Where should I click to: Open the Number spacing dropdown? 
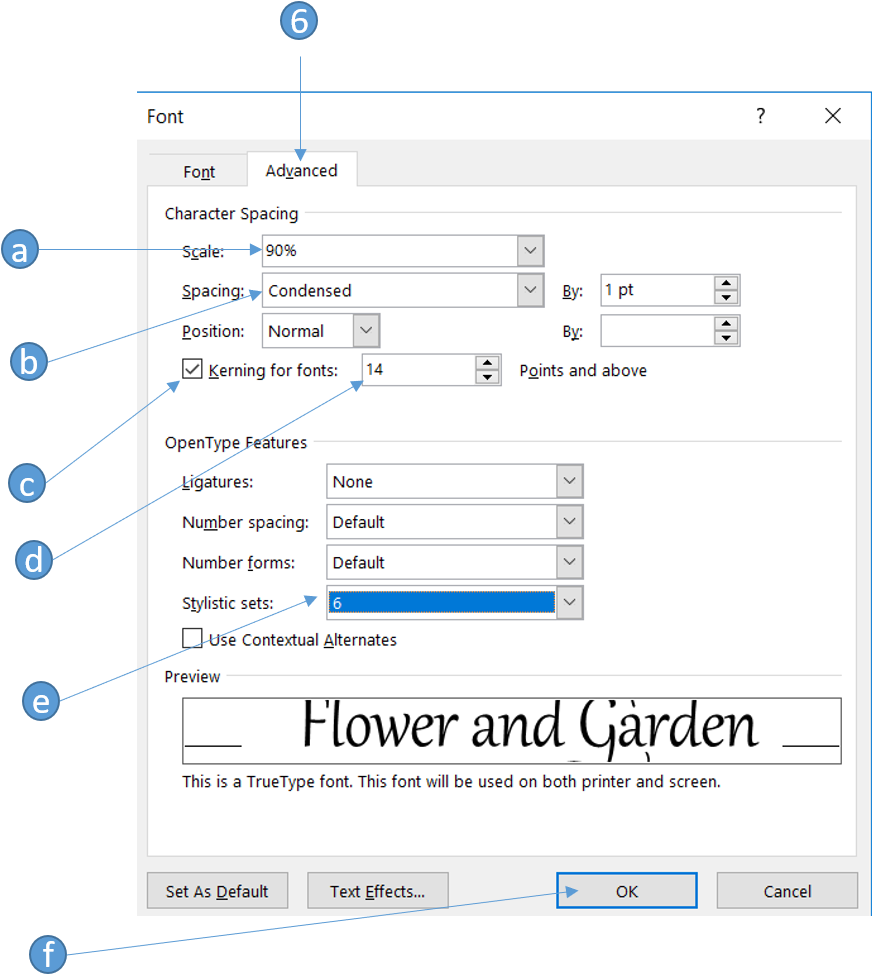[x=570, y=521]
